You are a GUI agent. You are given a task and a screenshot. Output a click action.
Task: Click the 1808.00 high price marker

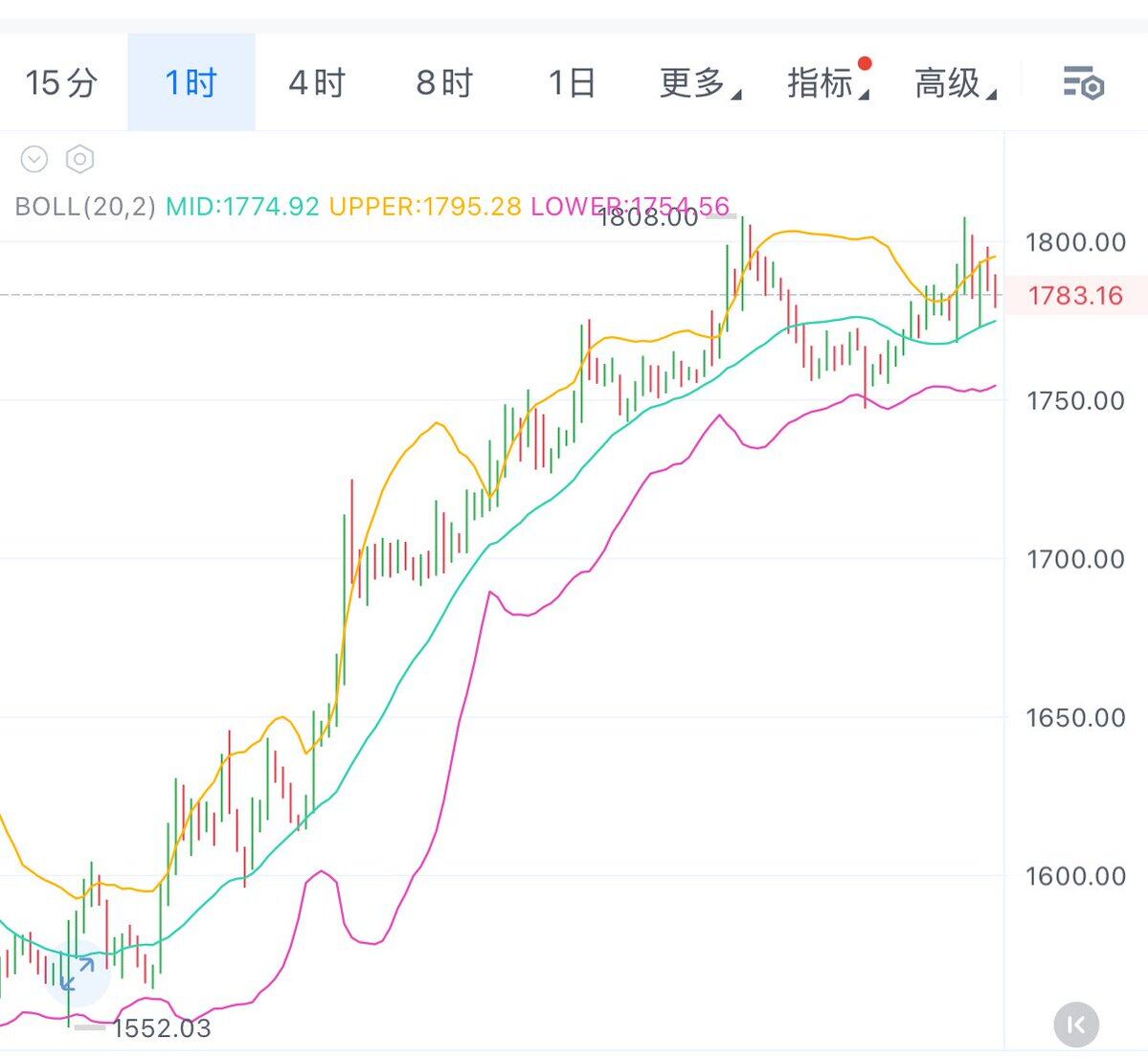click(x=648, y=217)
